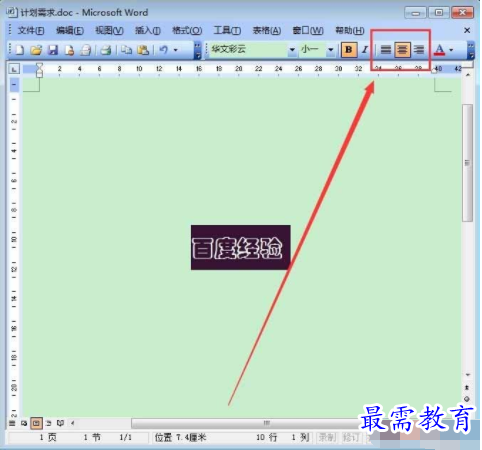Toggle bold formatting
482x450 pixels.
coord(349,50)
